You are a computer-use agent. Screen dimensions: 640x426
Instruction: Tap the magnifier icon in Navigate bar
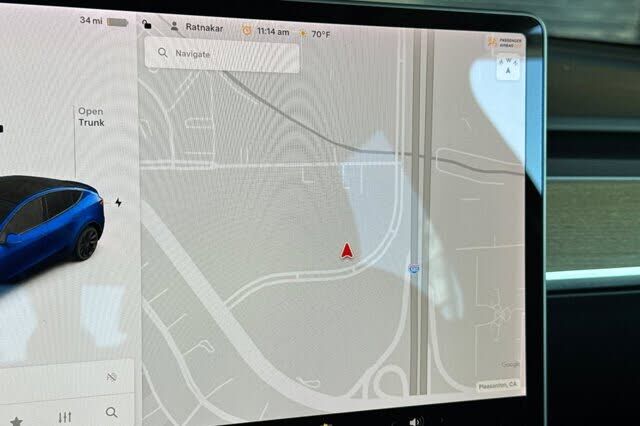162,53
